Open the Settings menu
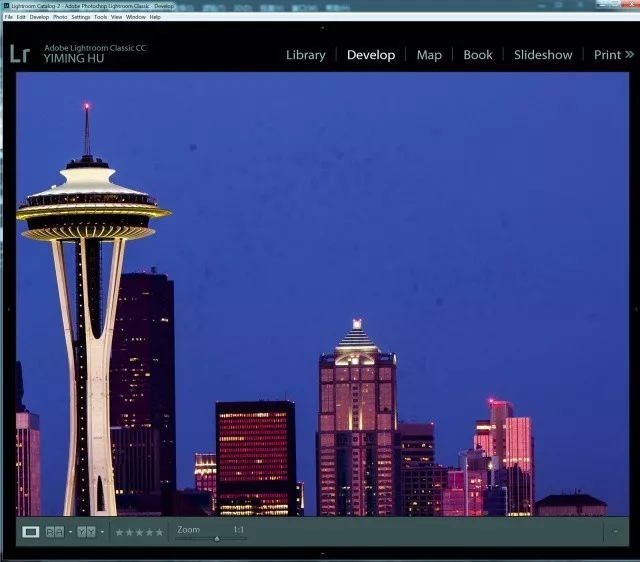The image size is (640, 562). [80, 17]
